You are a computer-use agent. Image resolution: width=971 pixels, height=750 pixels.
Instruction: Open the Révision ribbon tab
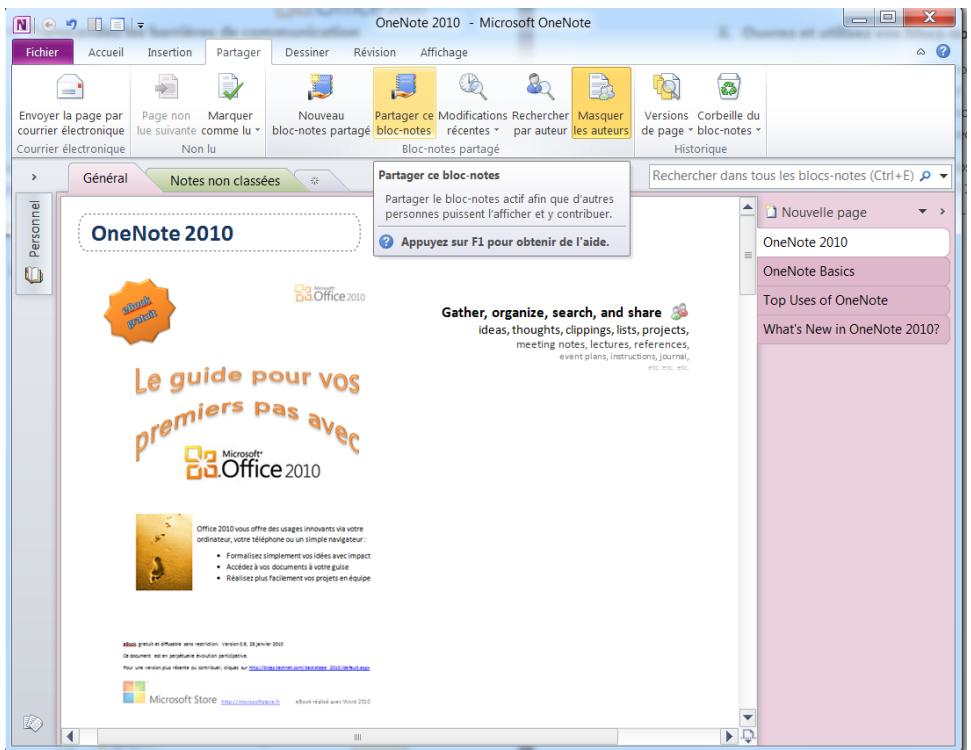pos(375,52)
